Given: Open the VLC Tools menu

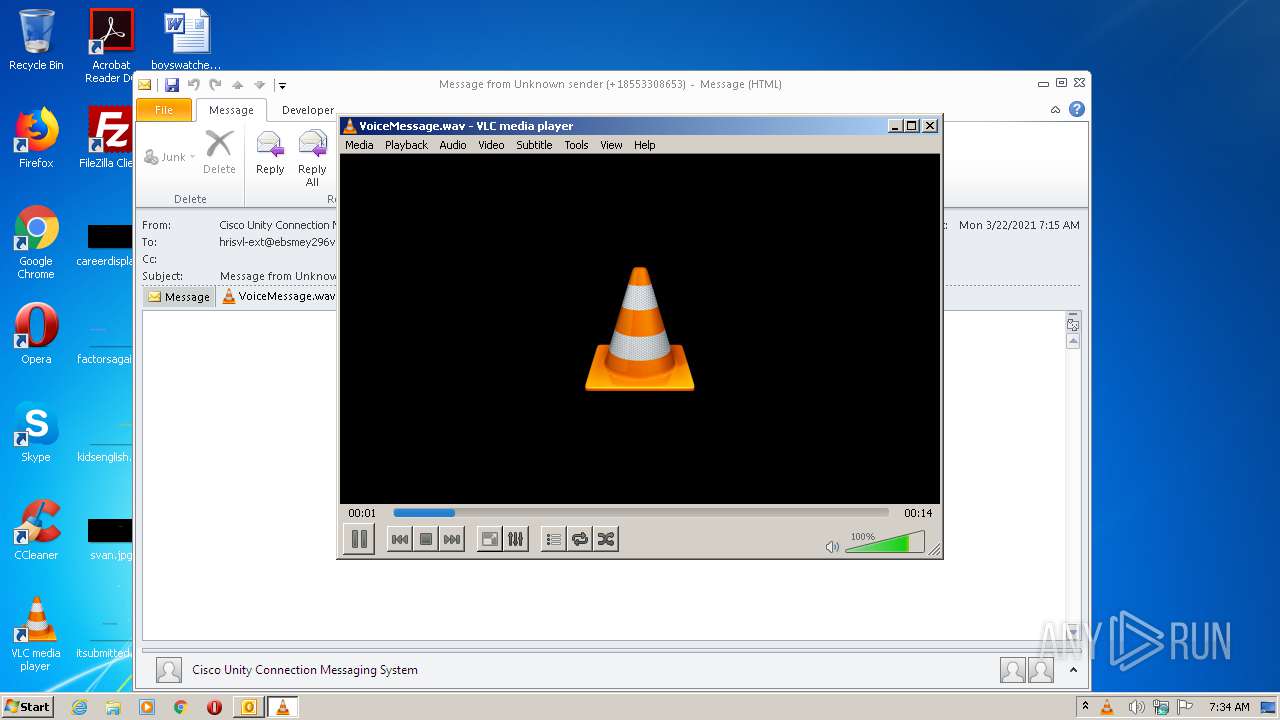Looking at the screenshot, I should (x=576, y=145).
